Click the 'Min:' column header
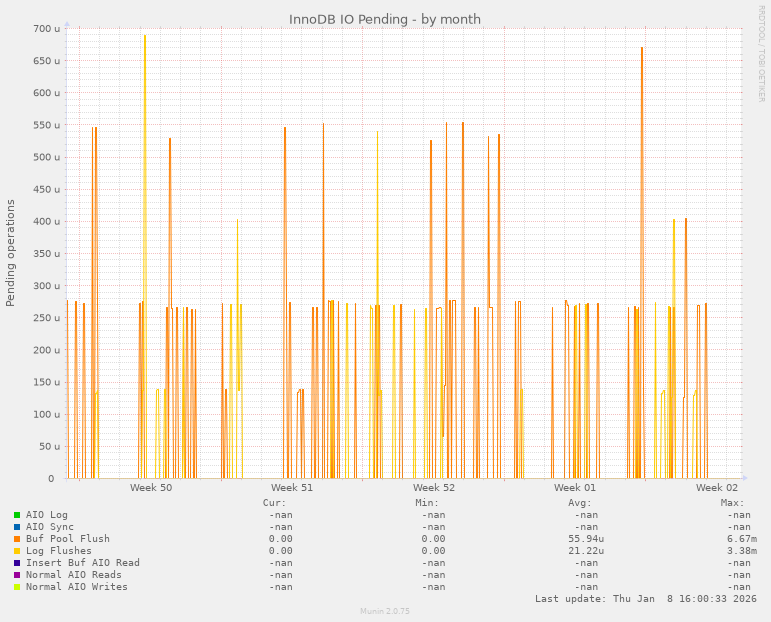This screenshot has height=622, width=771. 427,503
